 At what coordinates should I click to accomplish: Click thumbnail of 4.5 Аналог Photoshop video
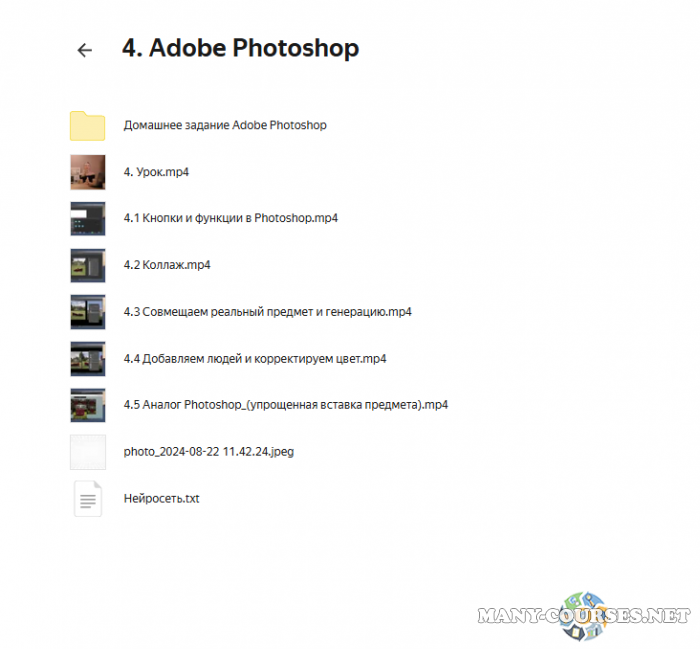pos(87,405)
